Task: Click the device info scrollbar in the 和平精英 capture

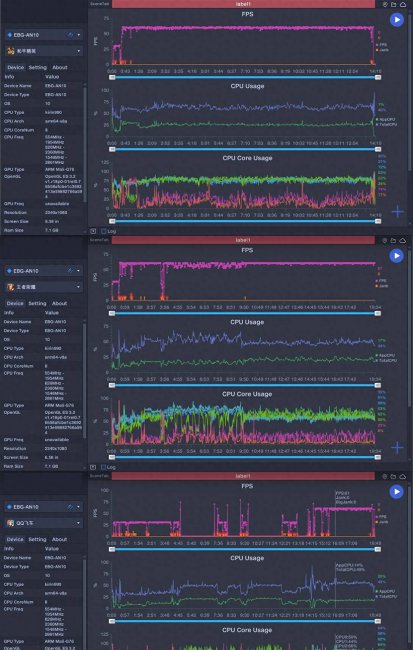Action: [x=85, y=143]
